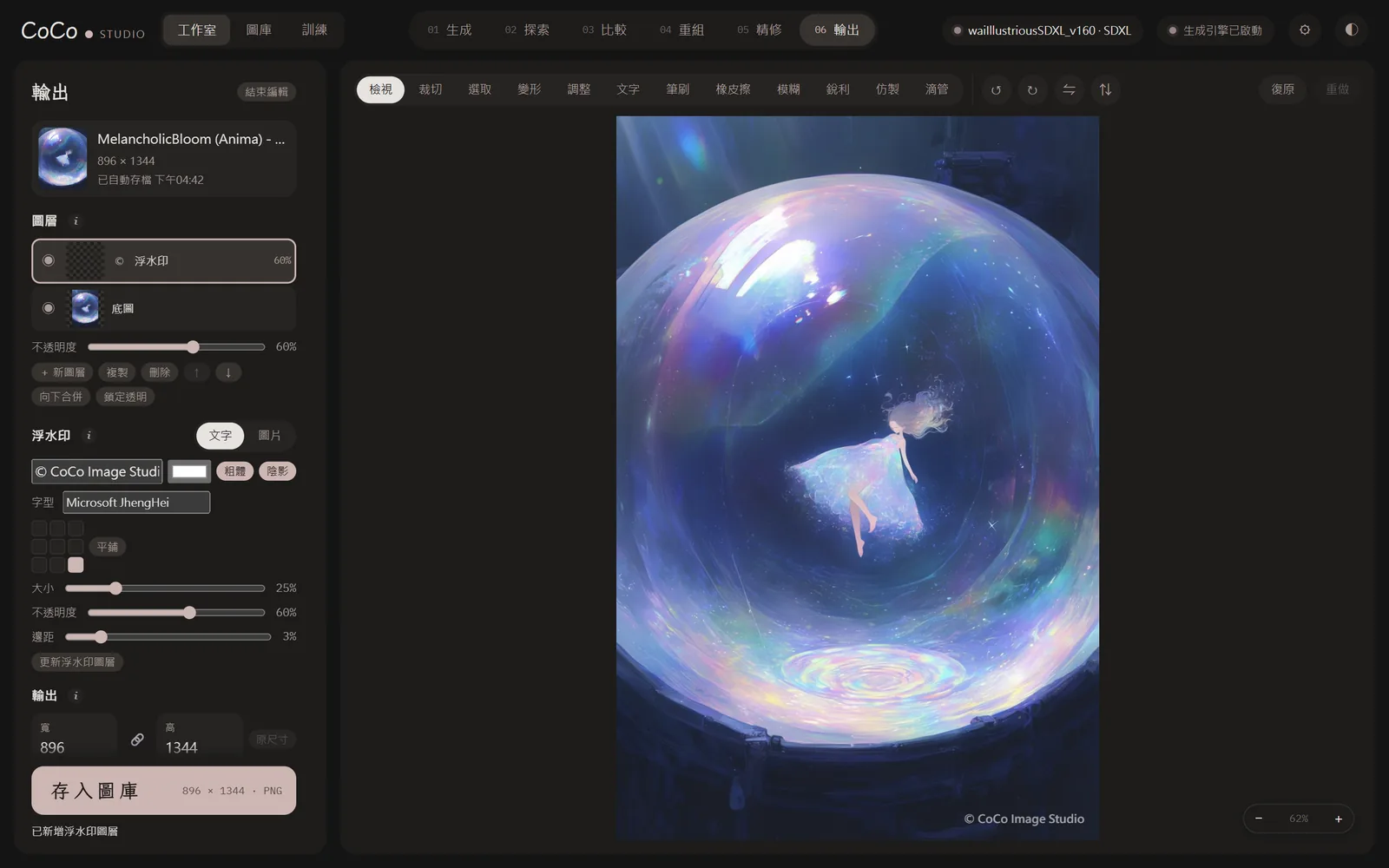Select the bottom-right watermark position cell
This screenshot has width=1389, height=868.
pyautogui.click(x=76, y=565)
